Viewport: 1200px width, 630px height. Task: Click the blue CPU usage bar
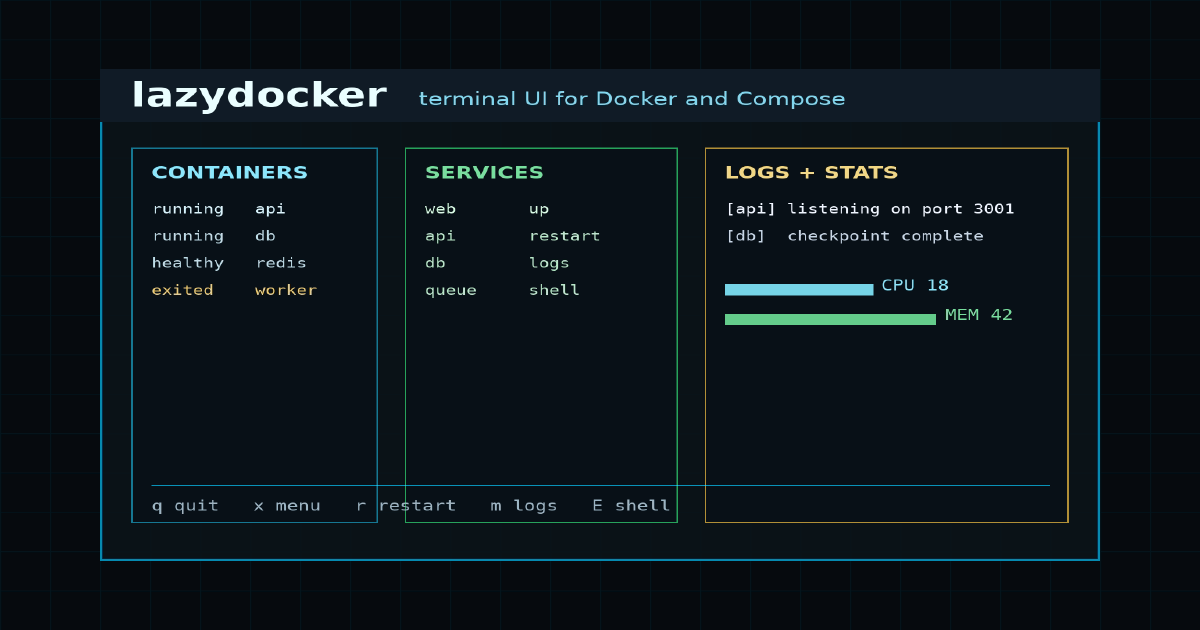[799, 290]
